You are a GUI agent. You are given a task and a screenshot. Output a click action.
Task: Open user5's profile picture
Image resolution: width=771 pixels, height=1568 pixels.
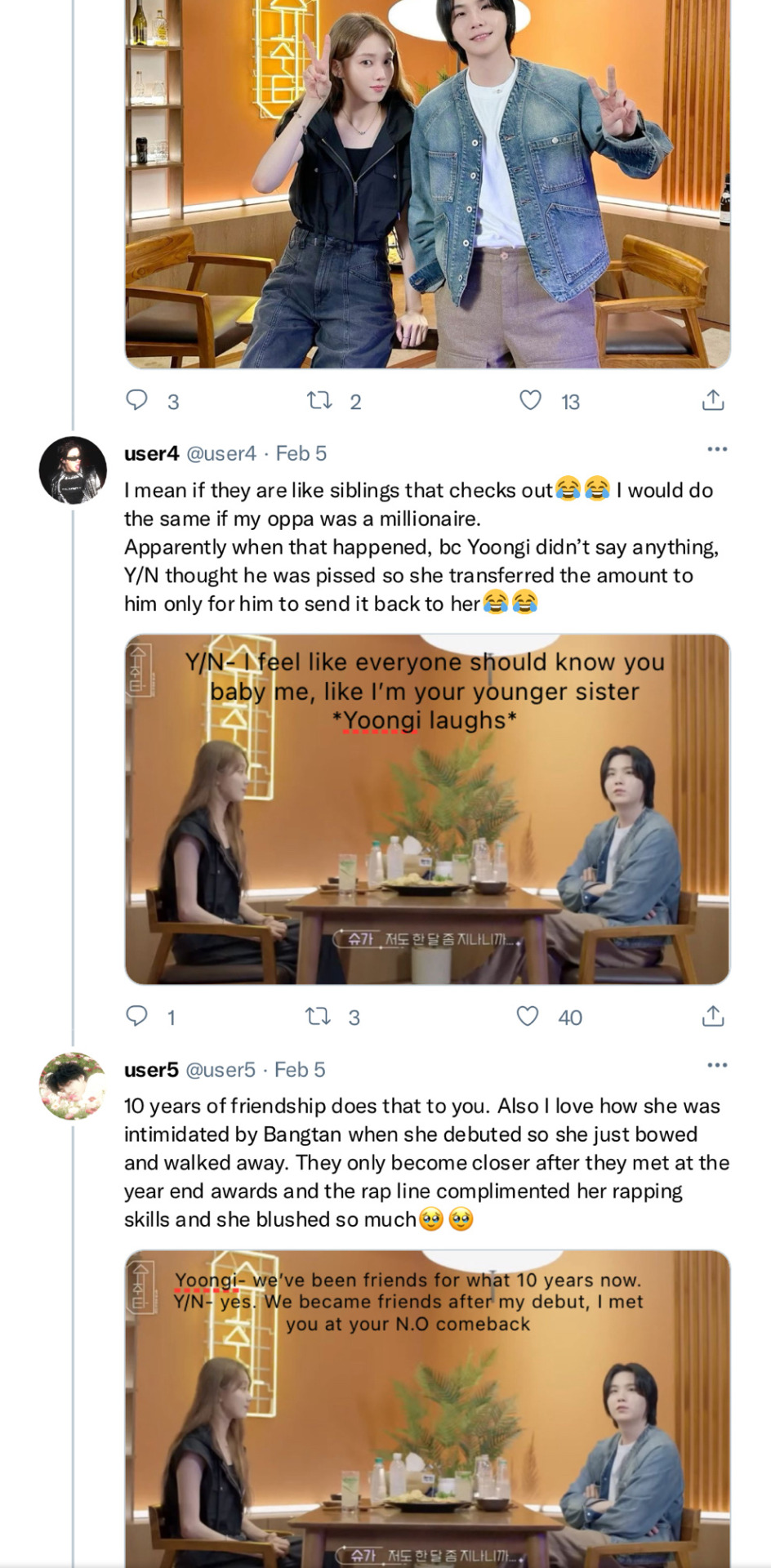[x=73, y=1086]
